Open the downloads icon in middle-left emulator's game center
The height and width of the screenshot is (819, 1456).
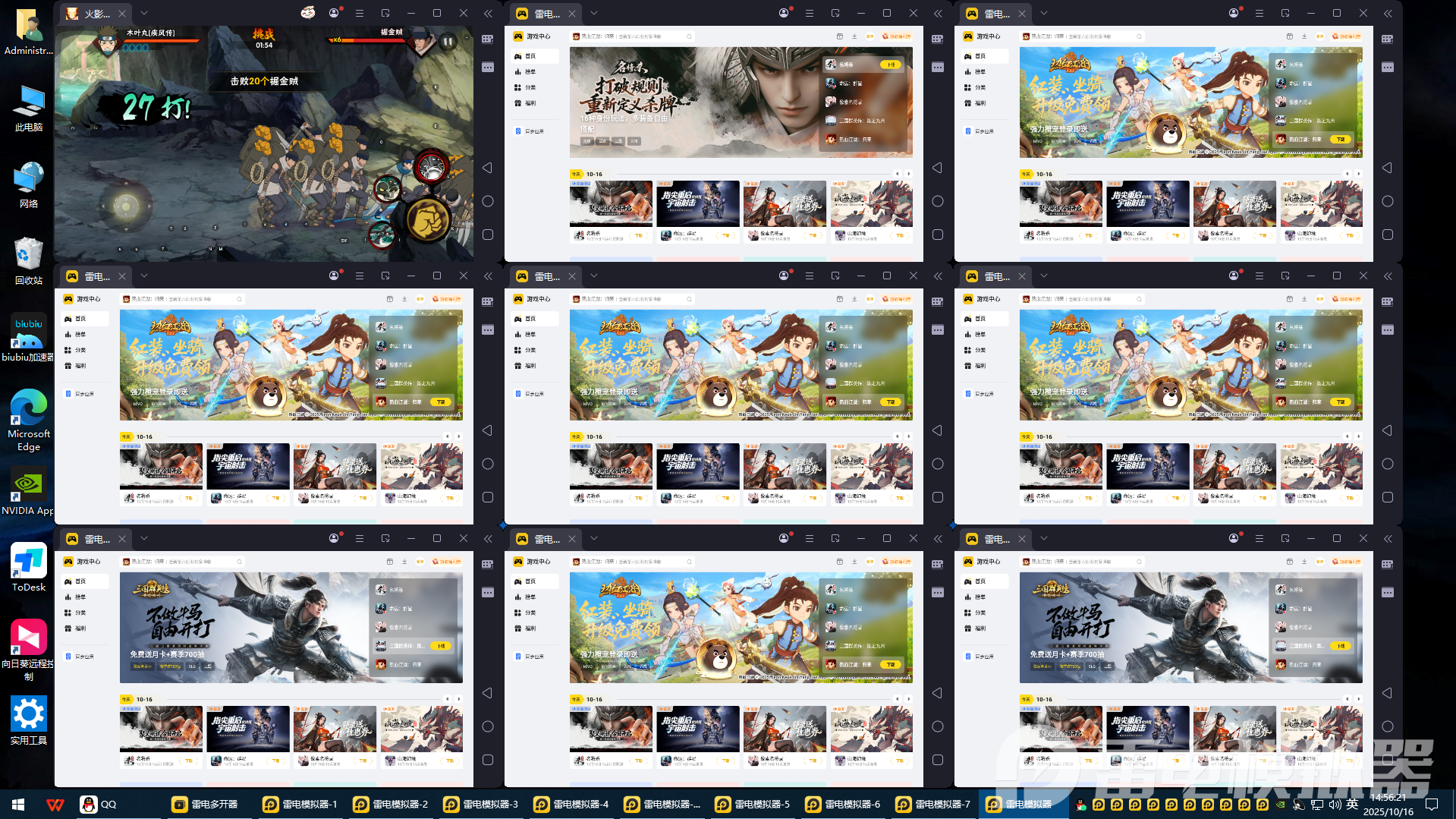click(404, 299)
